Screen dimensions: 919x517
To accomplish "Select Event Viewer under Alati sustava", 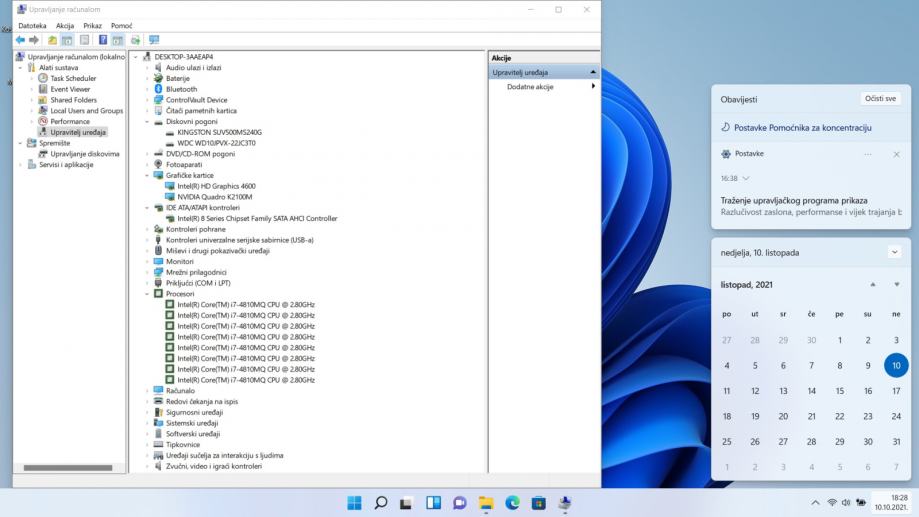I will (70, 89).
